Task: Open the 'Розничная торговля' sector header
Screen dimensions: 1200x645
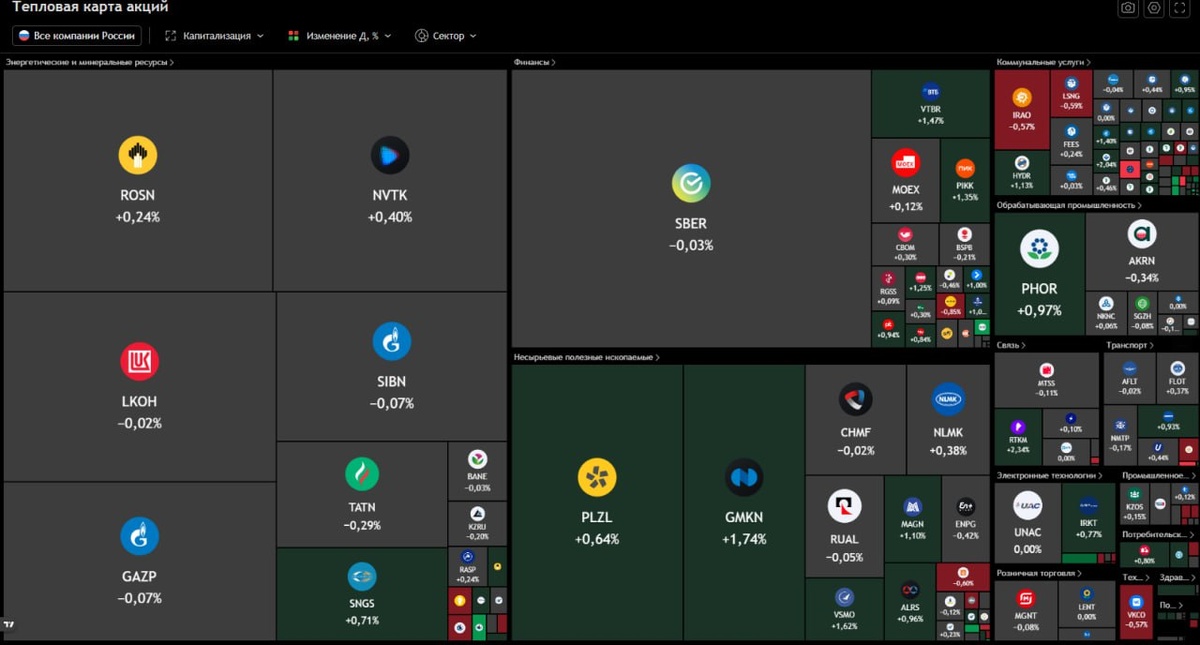Action: click(x=1039, y=573)
